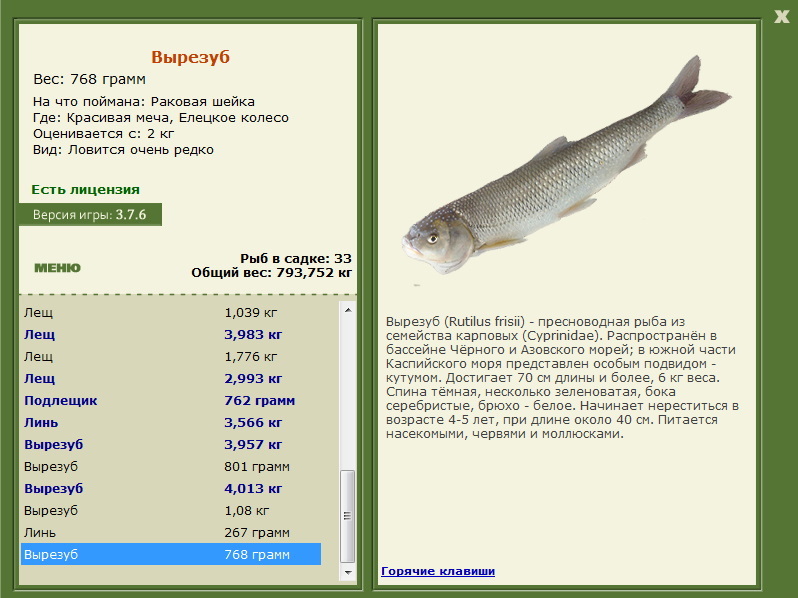Viewport: 798px width, 598px height.
Task: Click Вид: Ловится очень редко line
Action: coord(123,150)
